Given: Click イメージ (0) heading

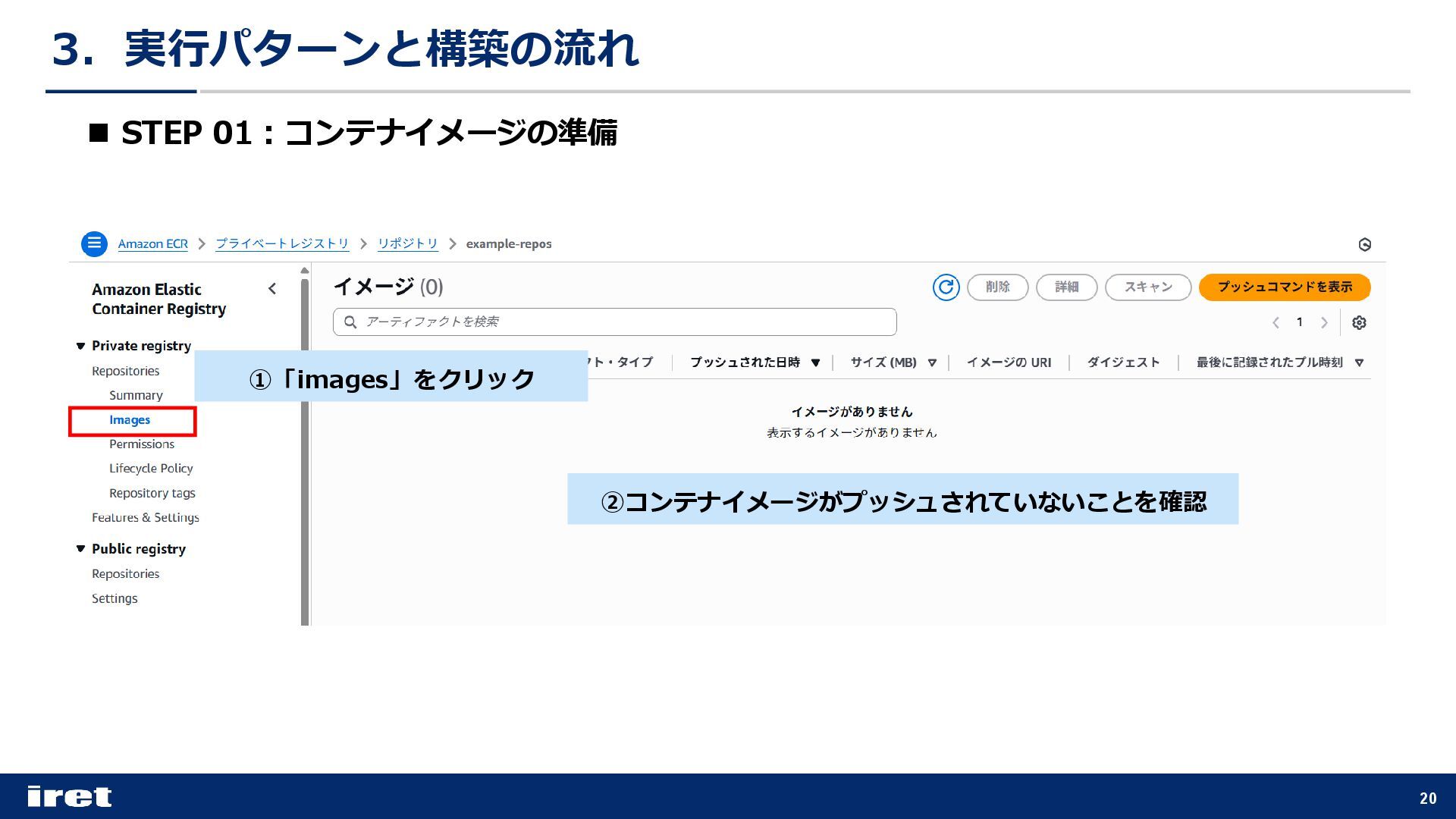Looking at the screenshot, I should (x=388, y=287).
